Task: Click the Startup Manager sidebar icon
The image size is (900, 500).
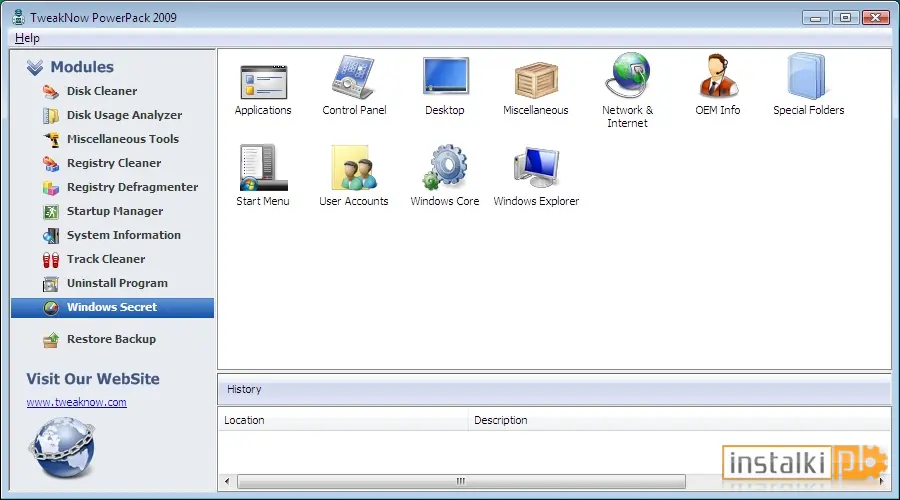Action: click(x=51, y=212)
